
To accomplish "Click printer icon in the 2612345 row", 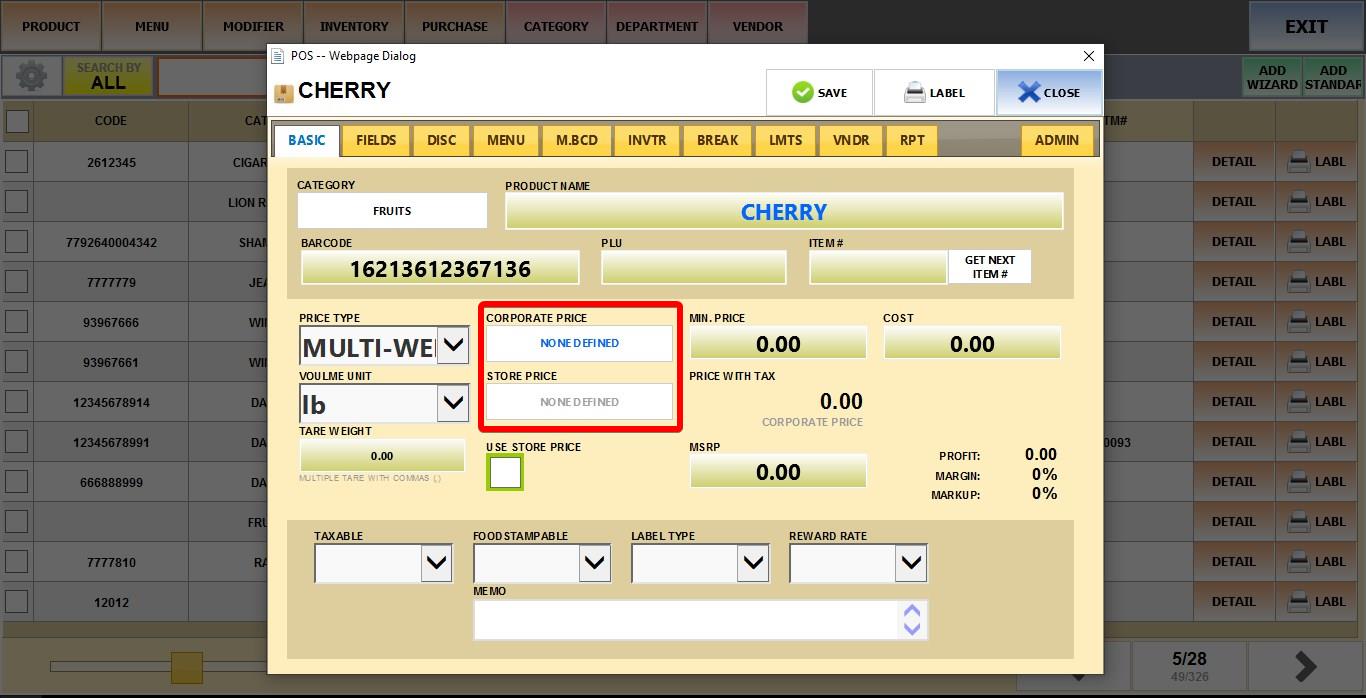I will (1298, 161).
